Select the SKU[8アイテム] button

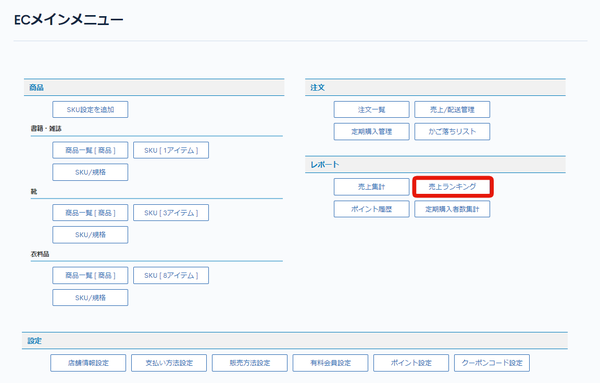171,275
